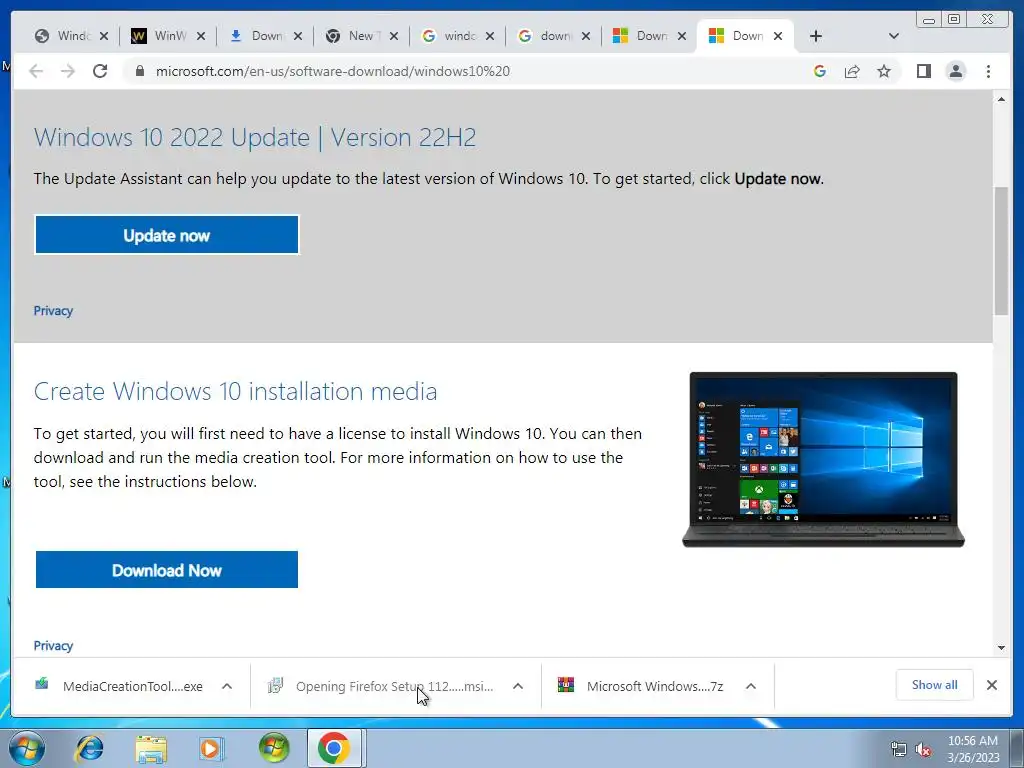Close the WinW tab
This screenshot has width=1024, height=768.
[x=201, y=37]
